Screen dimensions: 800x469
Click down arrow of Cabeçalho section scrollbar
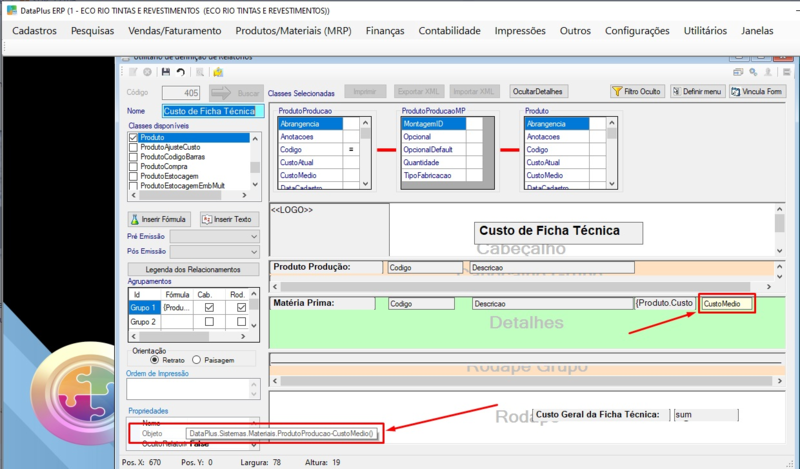click(779, 251)
